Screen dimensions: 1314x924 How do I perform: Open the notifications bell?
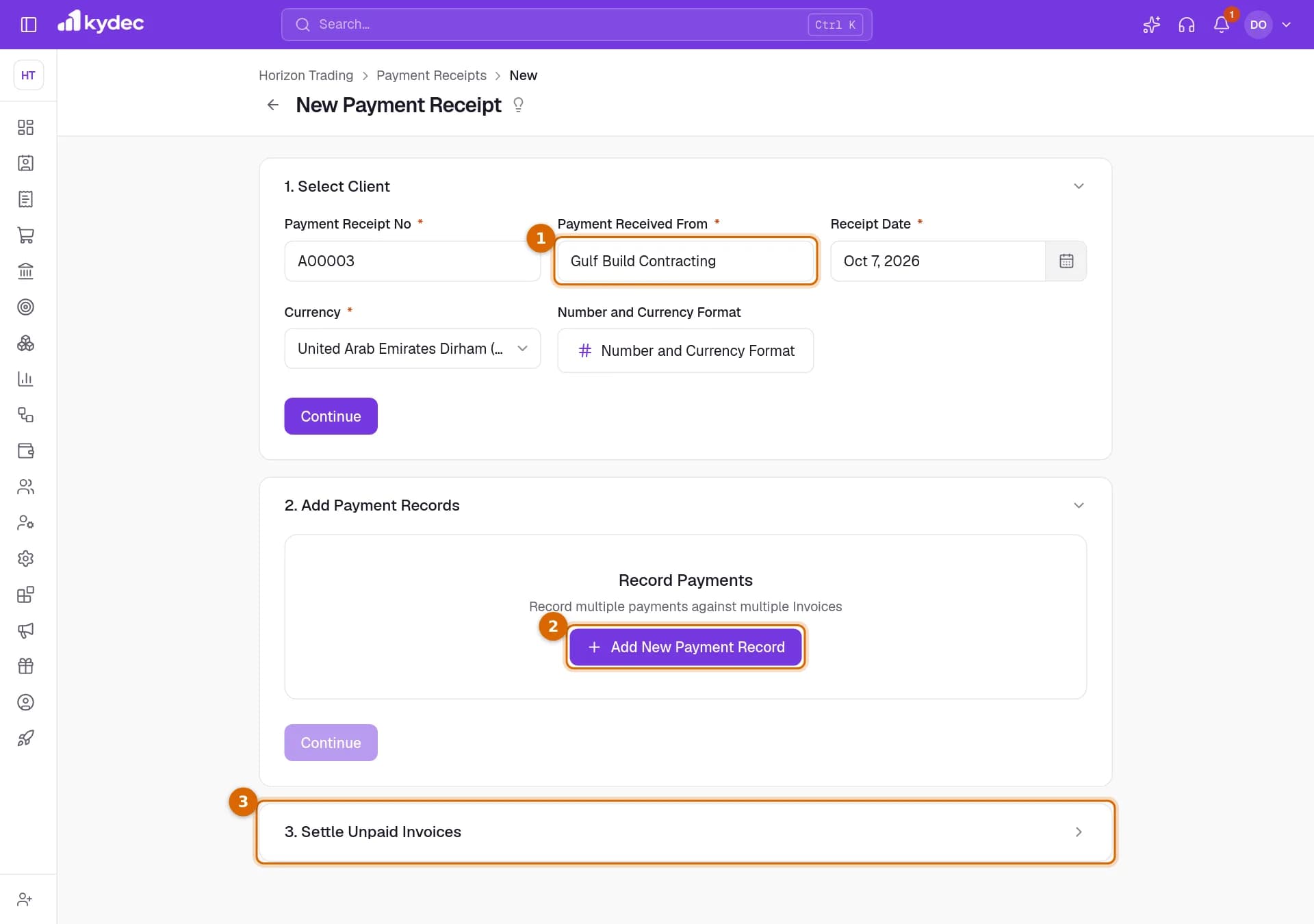(1222, 25)
